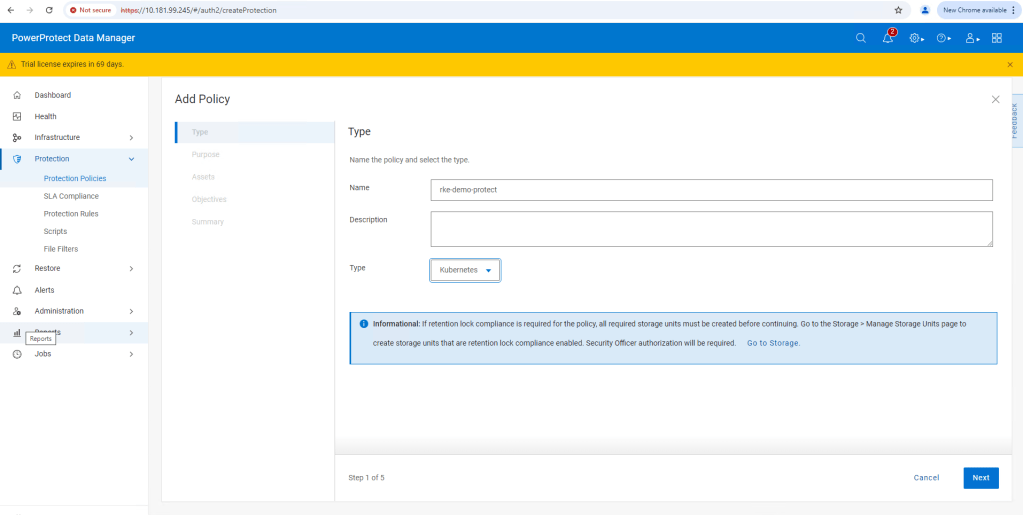This screenshot has width=1023, height=515.
Task: Bookmark this page with star icon
Action: point(898,10)
